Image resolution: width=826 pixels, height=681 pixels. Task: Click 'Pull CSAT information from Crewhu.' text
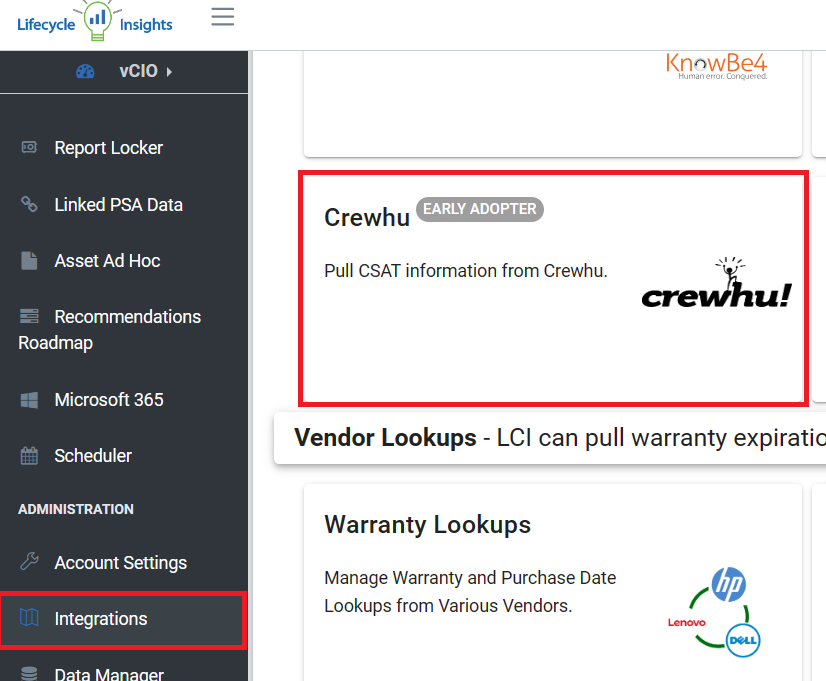pos(466,271)
